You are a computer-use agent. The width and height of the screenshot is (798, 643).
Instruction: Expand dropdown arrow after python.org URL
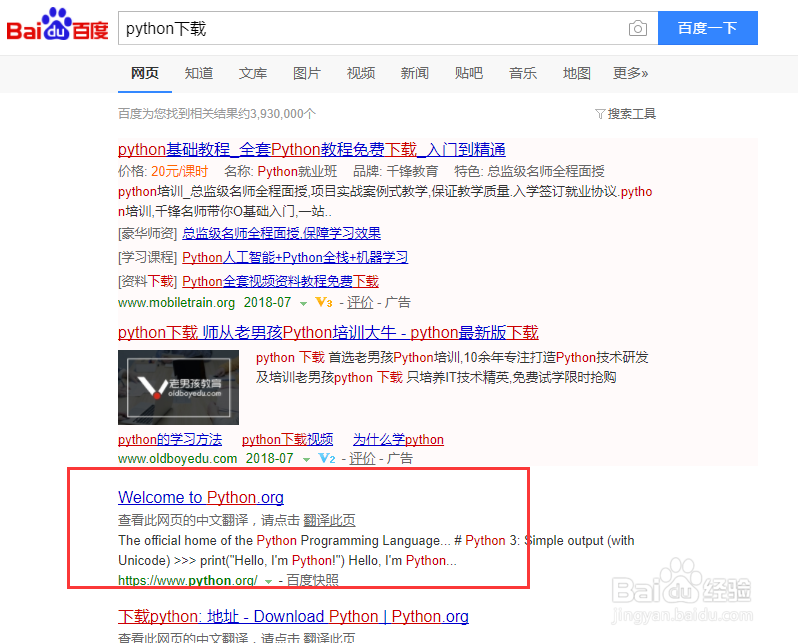click(x=268, y=581)
